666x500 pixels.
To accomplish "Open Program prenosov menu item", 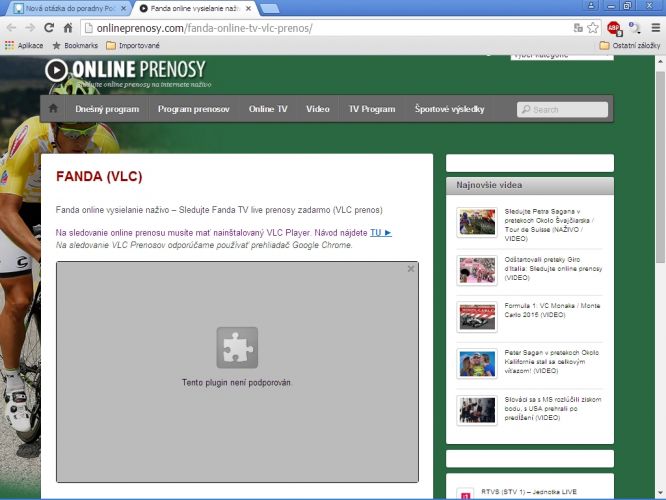I will click(194, 109).
